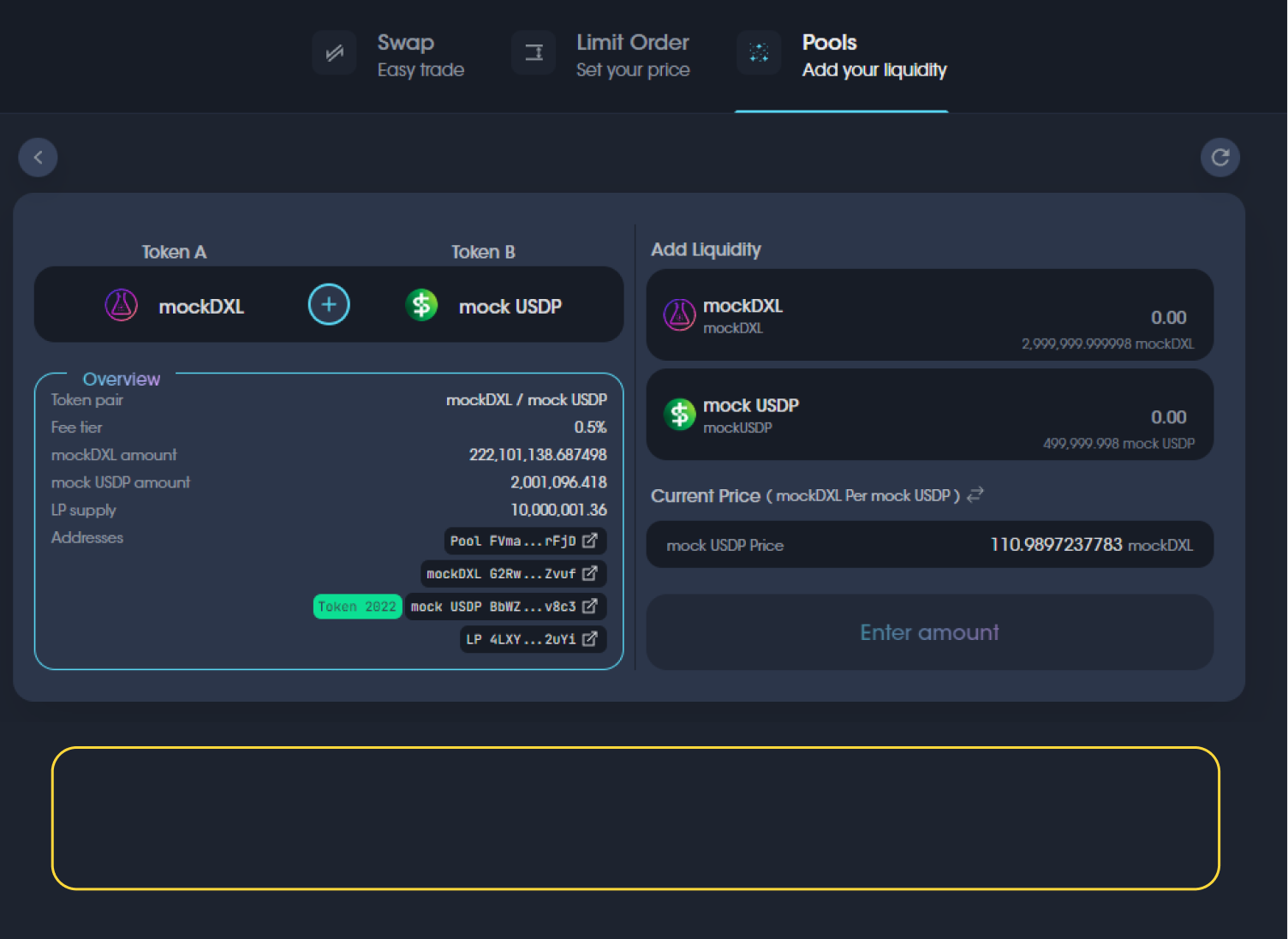Click the back arrow button
Screen dimensions: 1288x939
click(x=38, y=158)
